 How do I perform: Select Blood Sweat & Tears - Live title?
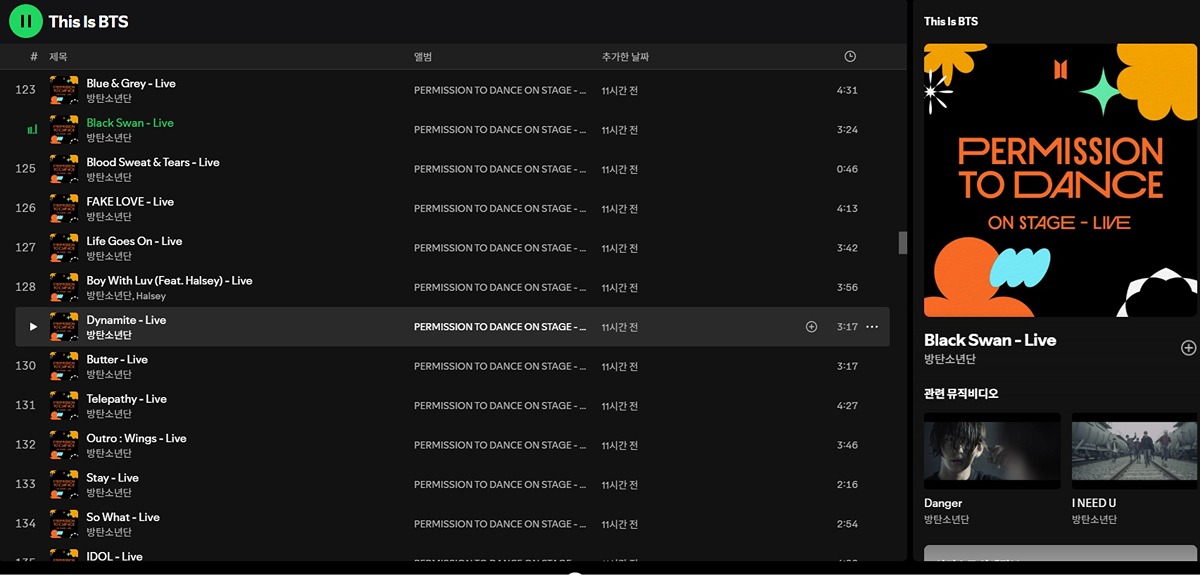click(153, 162)
